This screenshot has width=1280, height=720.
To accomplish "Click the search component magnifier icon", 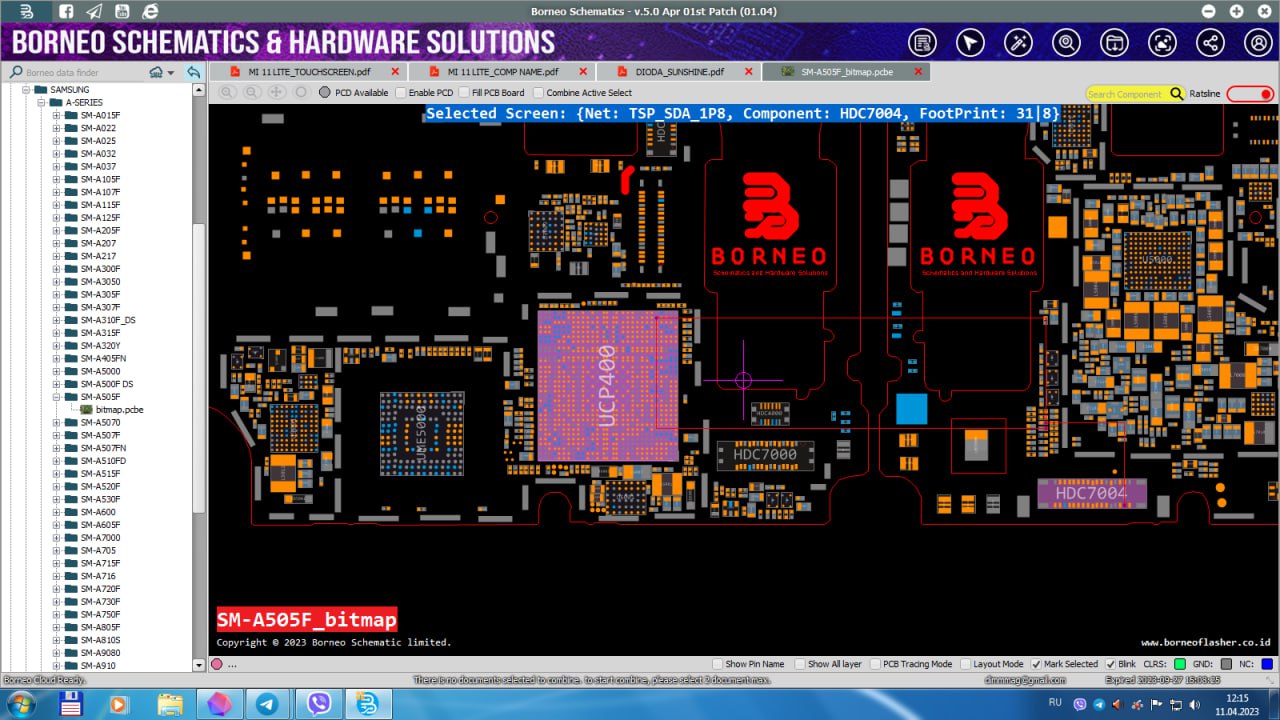I will [x=1176, y=94].
